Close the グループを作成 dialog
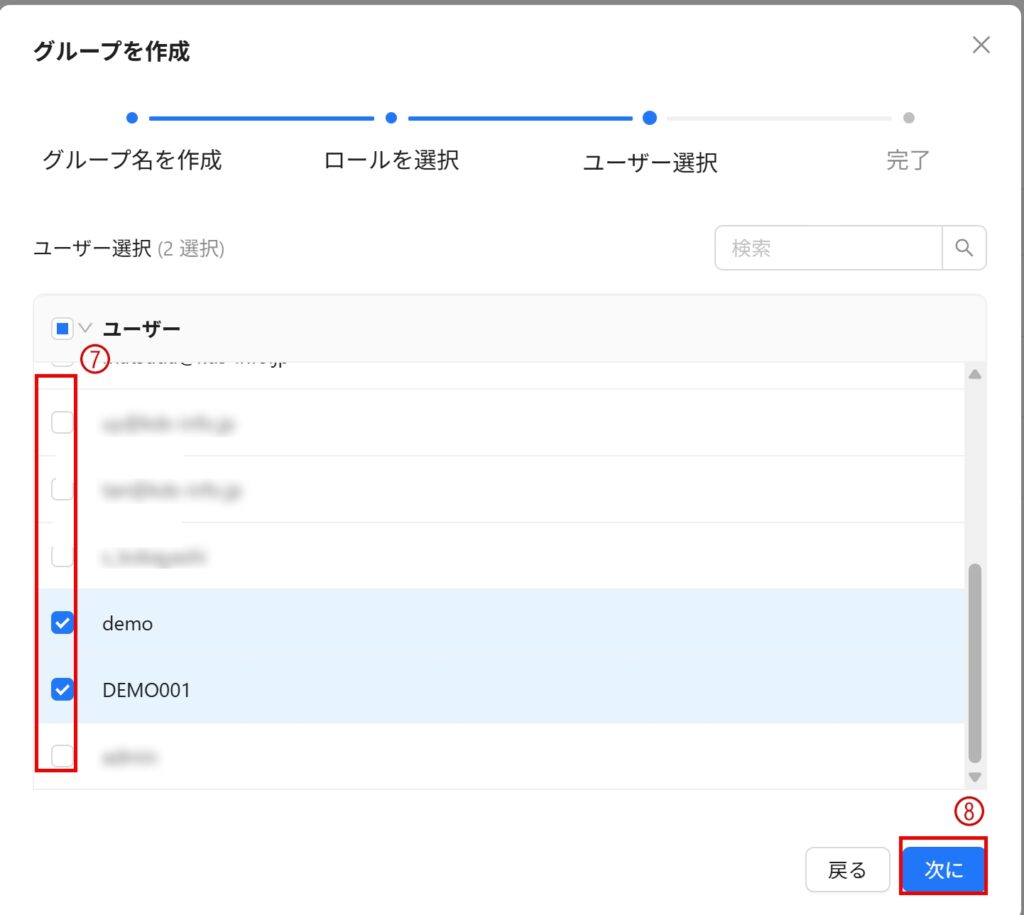1024x915 pixels. tap(981, 45)
